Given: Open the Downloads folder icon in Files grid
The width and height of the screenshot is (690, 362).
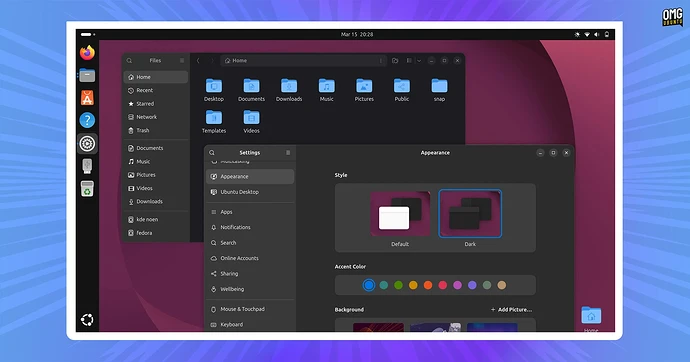Looking at the screenshot, I should click(x=289, y=90).
